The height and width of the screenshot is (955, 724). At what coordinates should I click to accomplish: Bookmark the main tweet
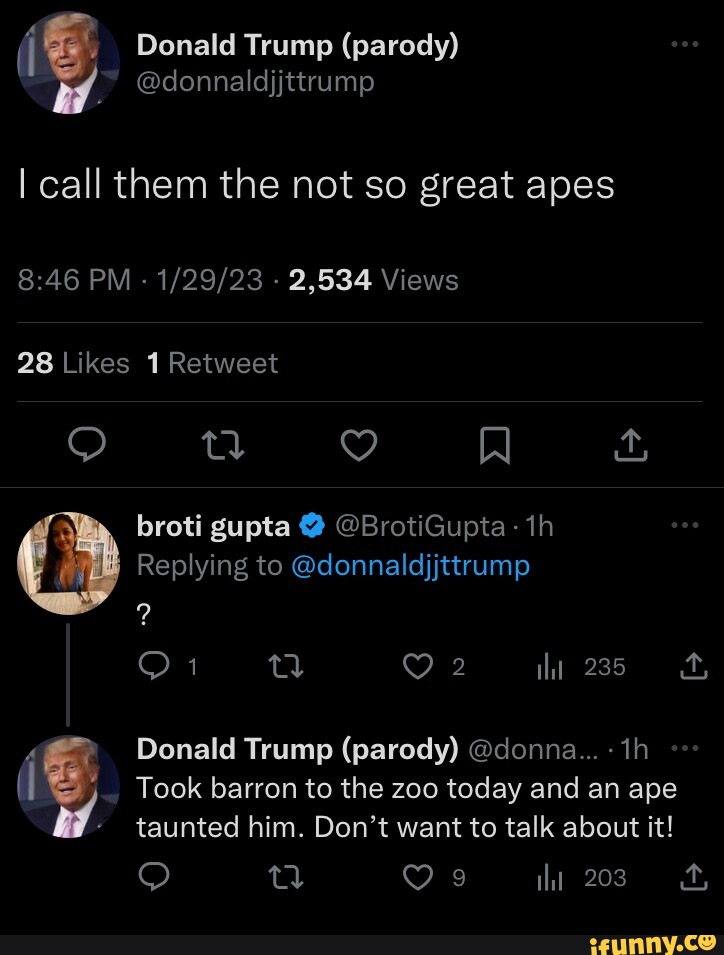click(x=494, y=446)
